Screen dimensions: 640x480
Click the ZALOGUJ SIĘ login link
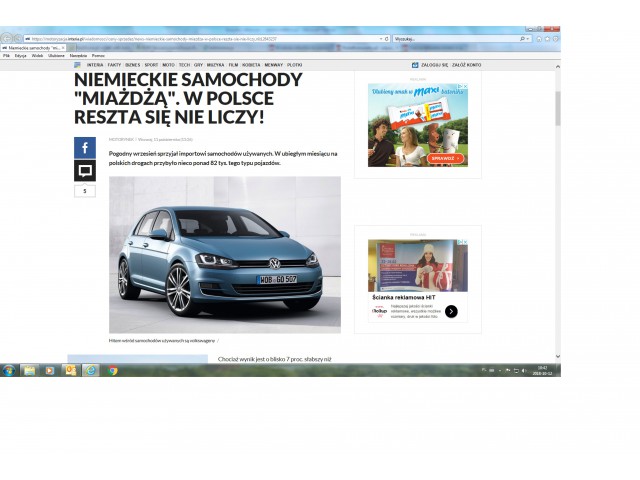pyautogui.click(x=430, y=64)
